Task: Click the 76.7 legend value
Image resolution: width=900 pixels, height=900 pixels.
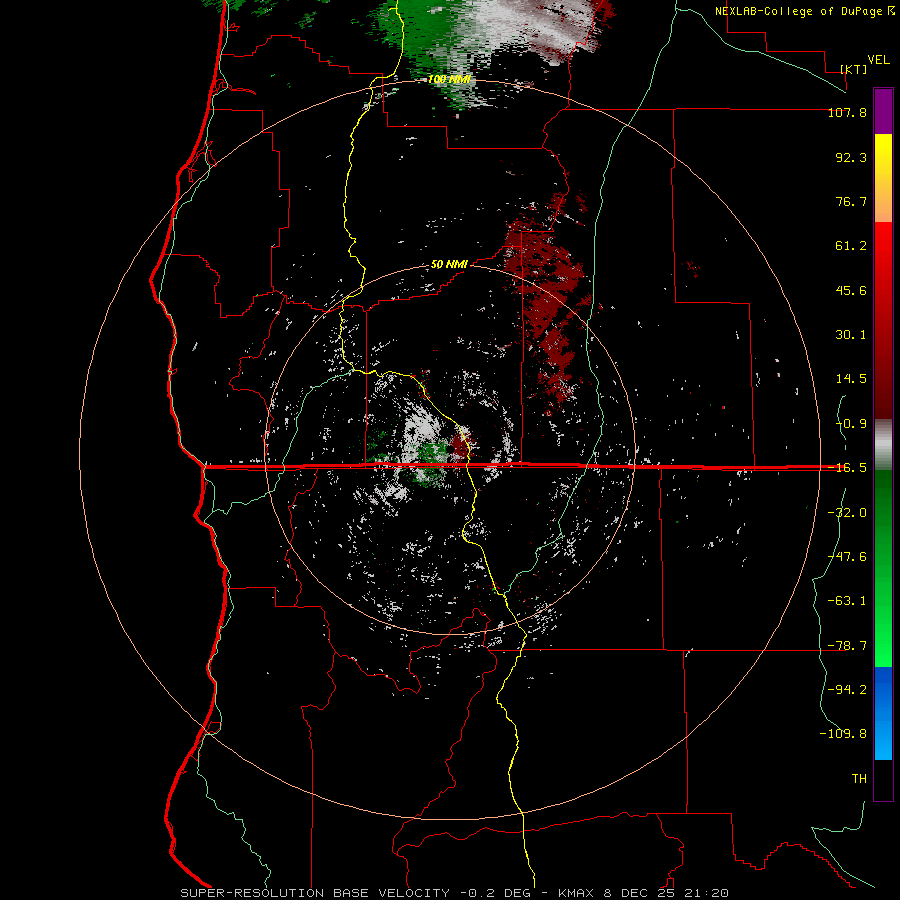Action: pos(851,201)
